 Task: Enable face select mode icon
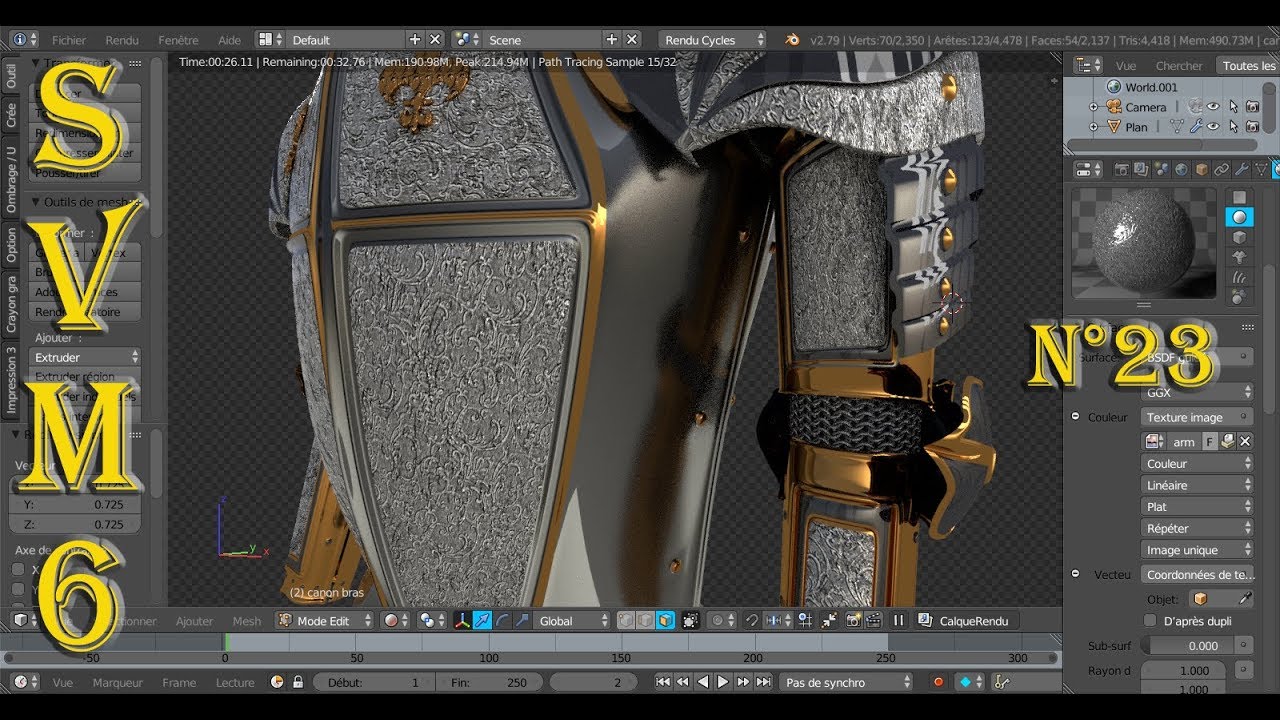[x=665, y=621]
